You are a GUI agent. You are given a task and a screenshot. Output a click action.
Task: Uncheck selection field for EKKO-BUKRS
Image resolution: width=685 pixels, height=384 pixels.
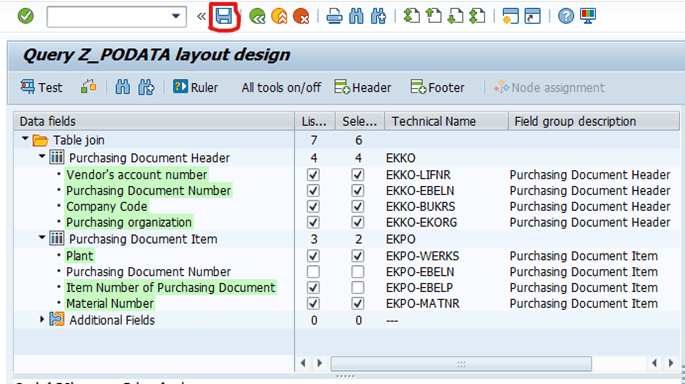(x=358, y=207)
